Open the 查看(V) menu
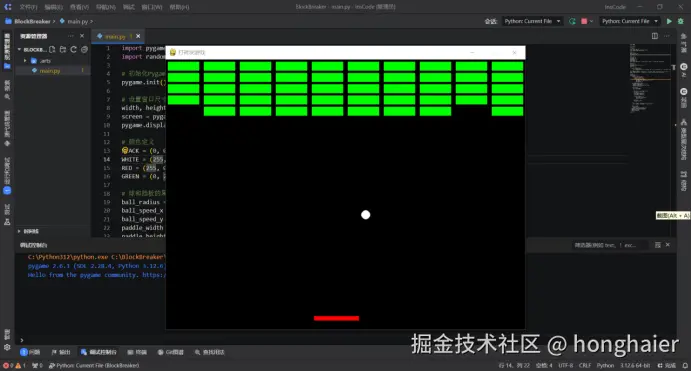Screen dimensions: 692x371 79,7
